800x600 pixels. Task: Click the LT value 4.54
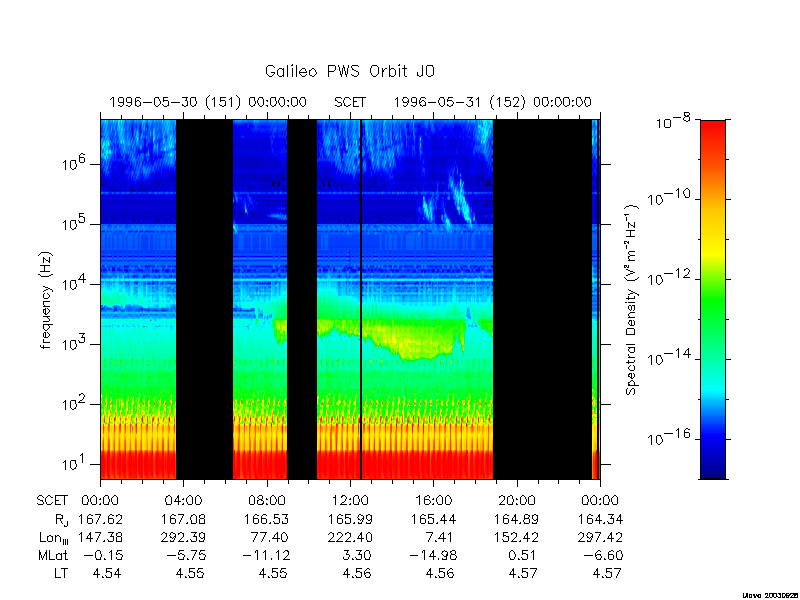pyautogui.click(x=107, y=573)
